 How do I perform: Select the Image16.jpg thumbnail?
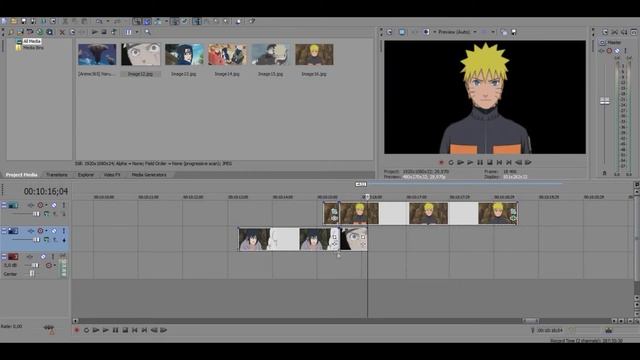click(x=314, y=54)
